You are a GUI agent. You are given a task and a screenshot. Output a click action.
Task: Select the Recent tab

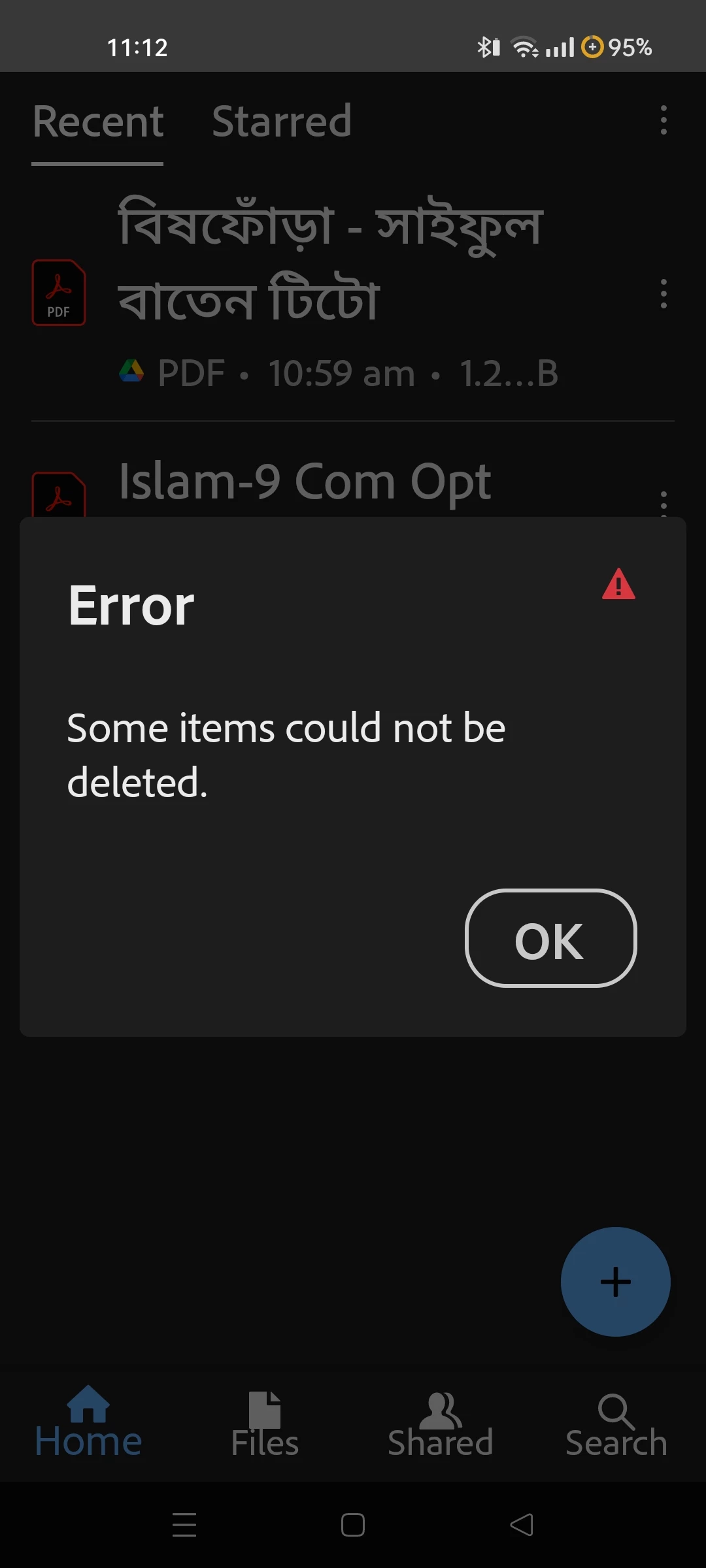(98, 122)
